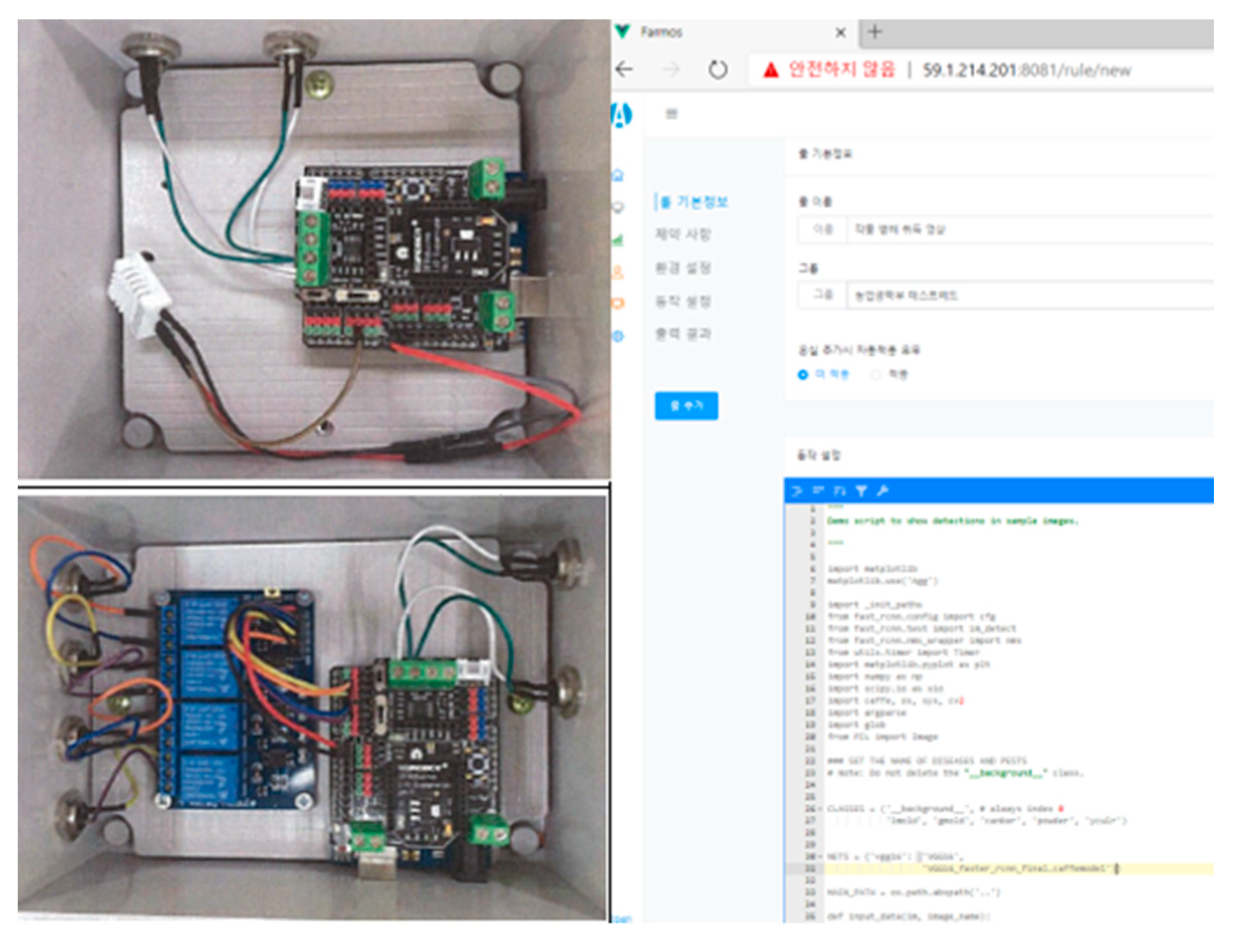Open the orange user icon in sidebar

619,272
